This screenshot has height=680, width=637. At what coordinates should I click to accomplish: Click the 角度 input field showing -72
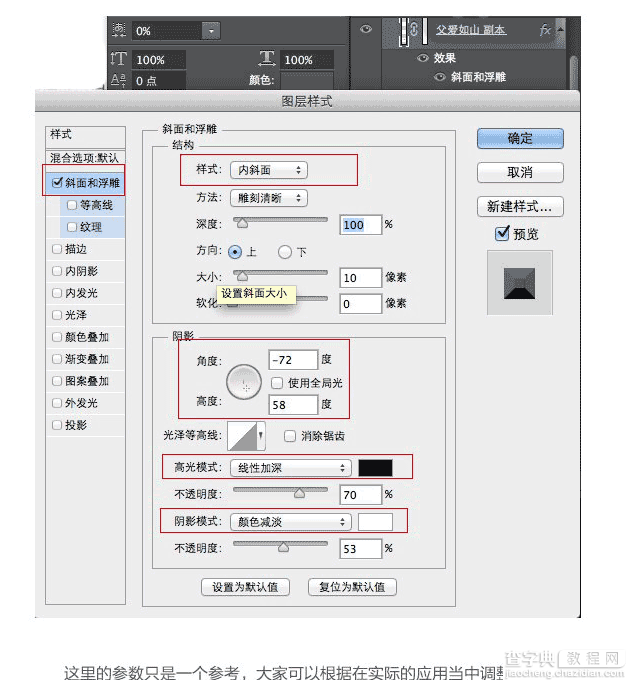pos(294,360)
